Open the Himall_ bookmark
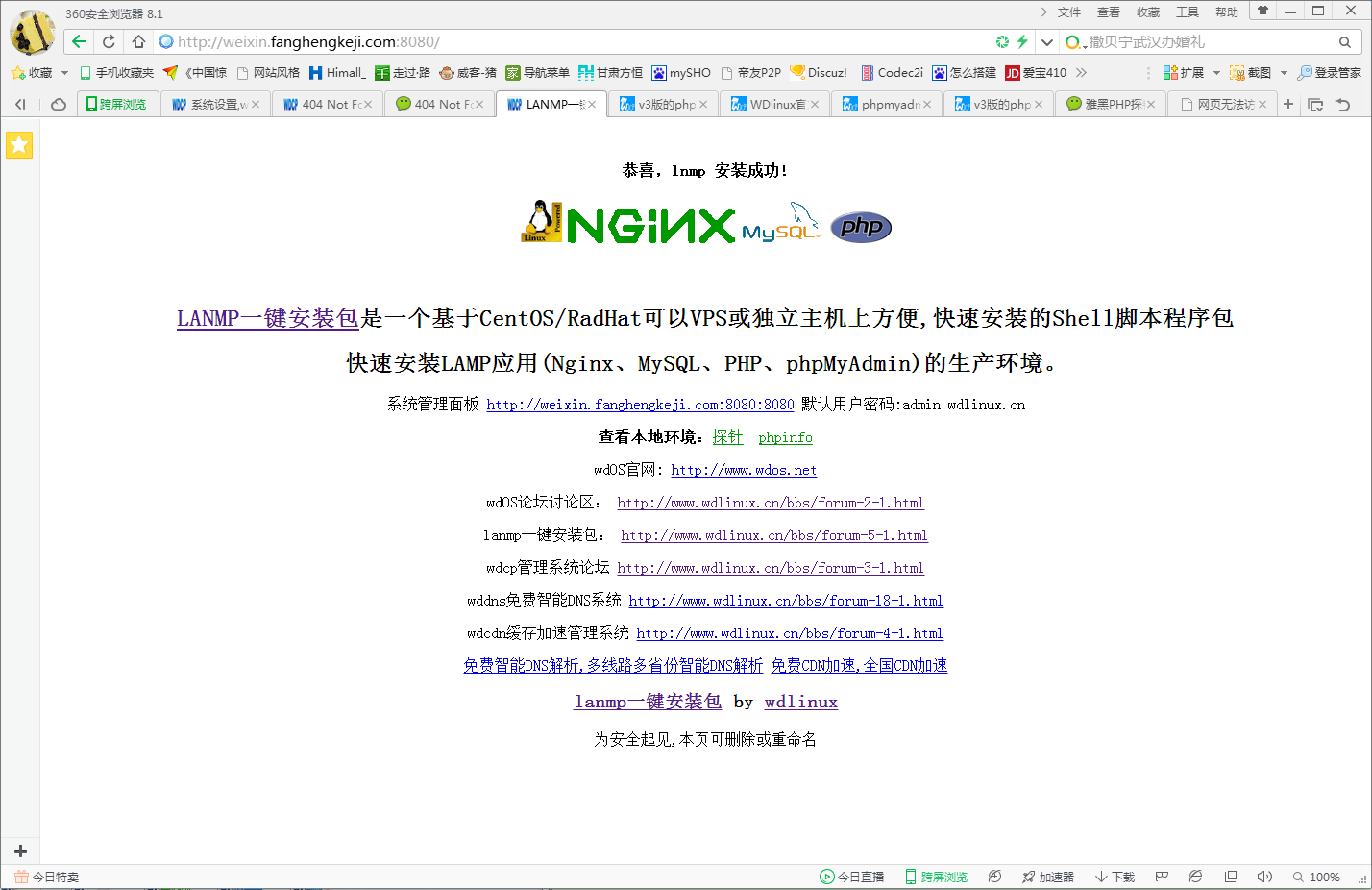 [336, 72]
